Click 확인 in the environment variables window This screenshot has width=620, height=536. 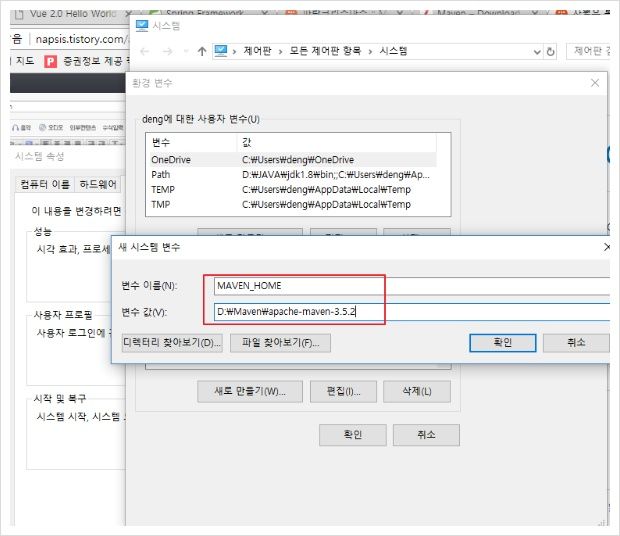pos(353,435)
